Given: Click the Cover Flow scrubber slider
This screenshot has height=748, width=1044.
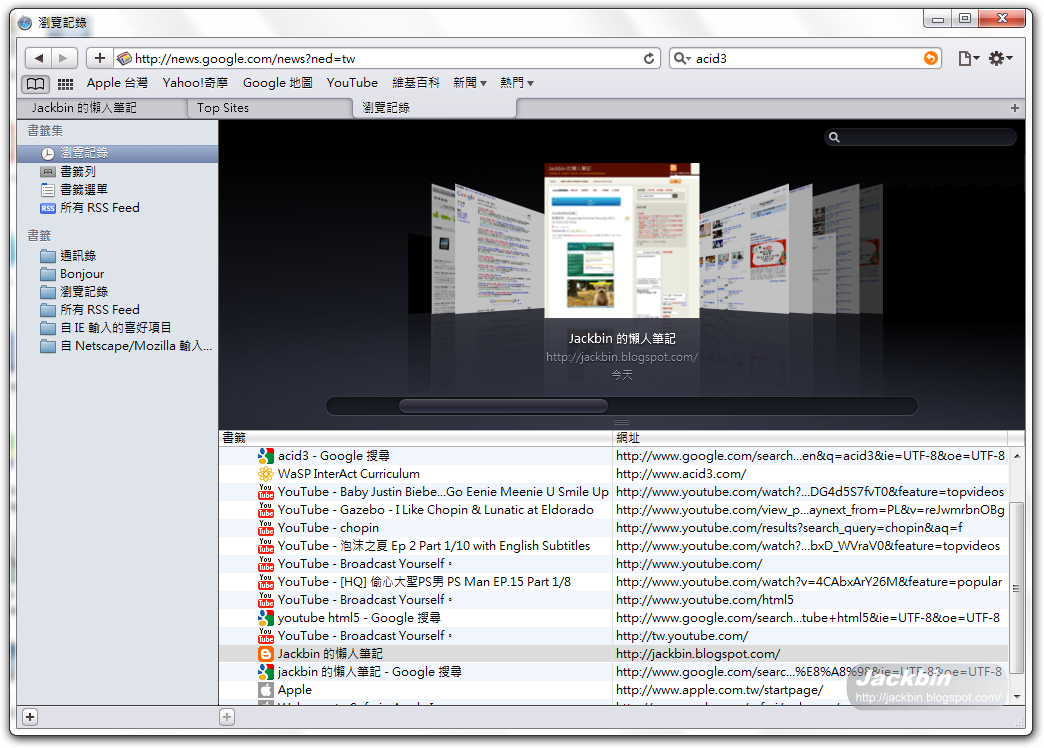Looking at the screenshot, I should click(x=503, y=406).
